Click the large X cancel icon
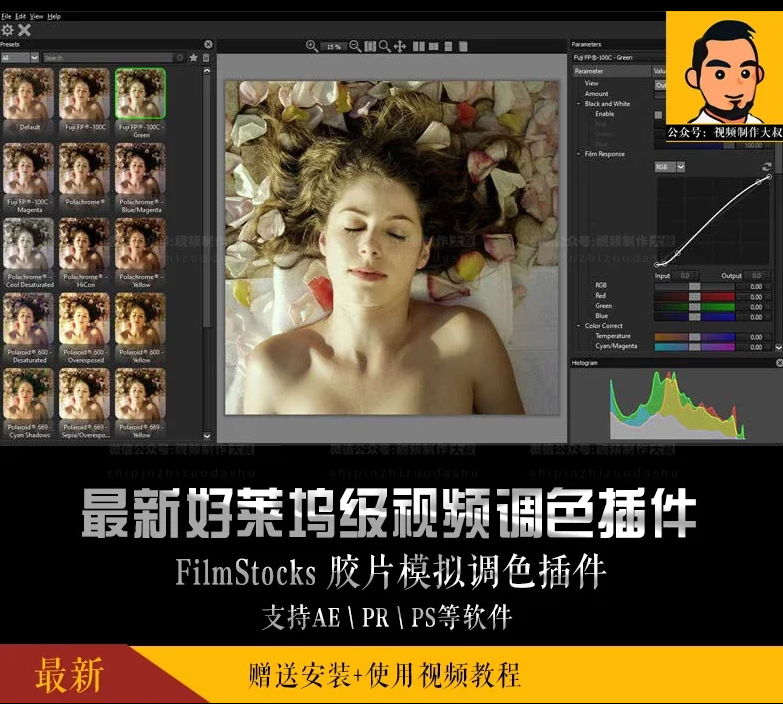Viewport: 783px width, 704px height. pos(24,30)
